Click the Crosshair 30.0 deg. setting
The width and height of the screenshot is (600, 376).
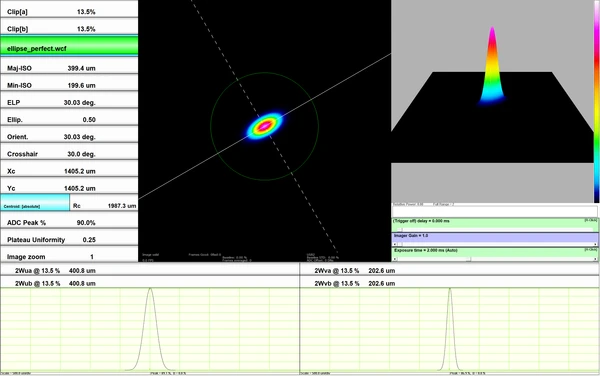(x=69, y=153)
